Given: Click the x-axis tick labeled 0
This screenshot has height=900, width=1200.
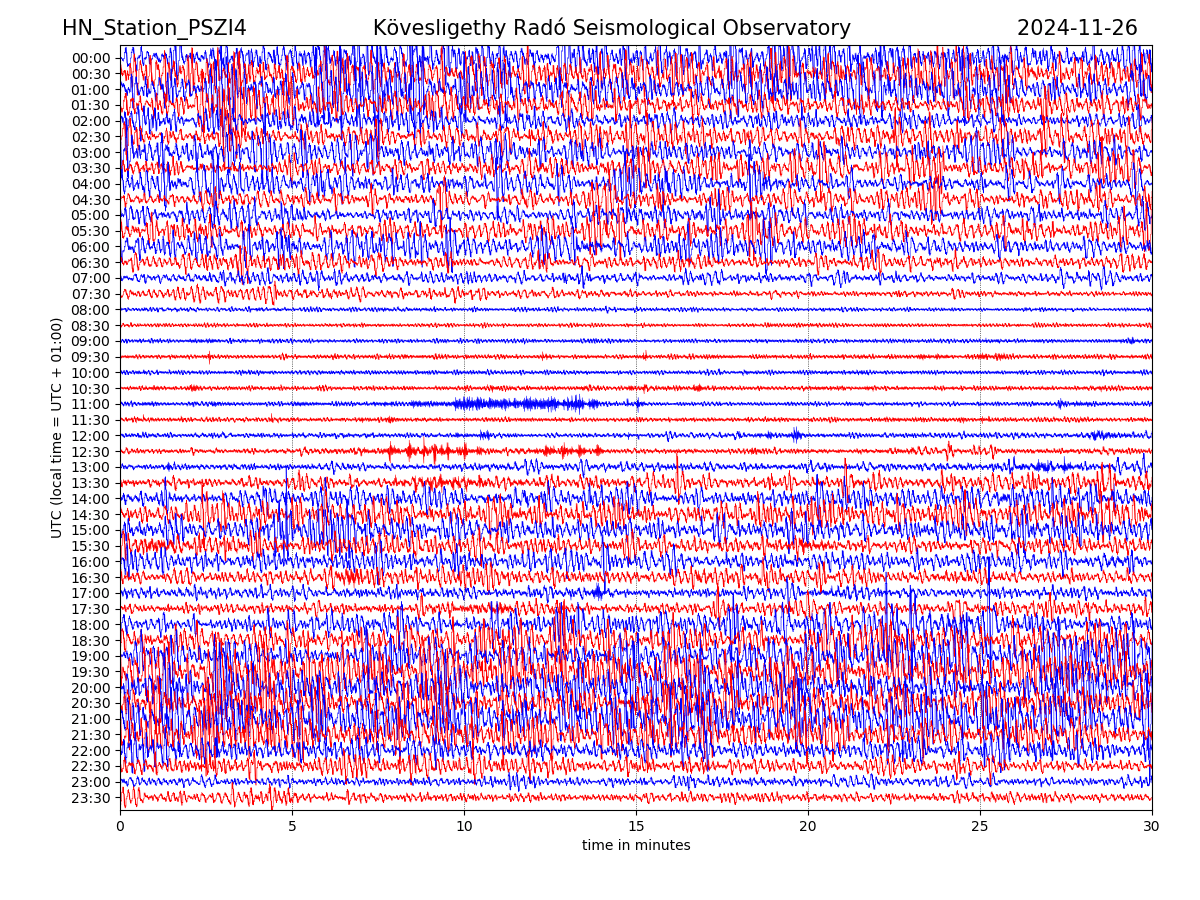Looking at the screenshot, I should point(120,827).
